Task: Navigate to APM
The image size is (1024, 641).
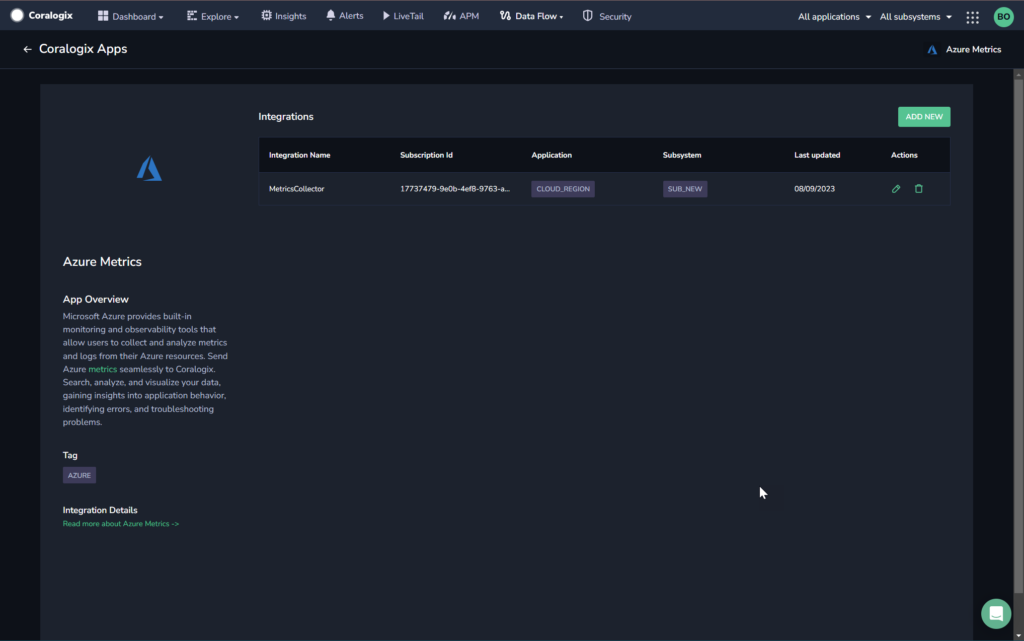Action: tap(461, 16)
